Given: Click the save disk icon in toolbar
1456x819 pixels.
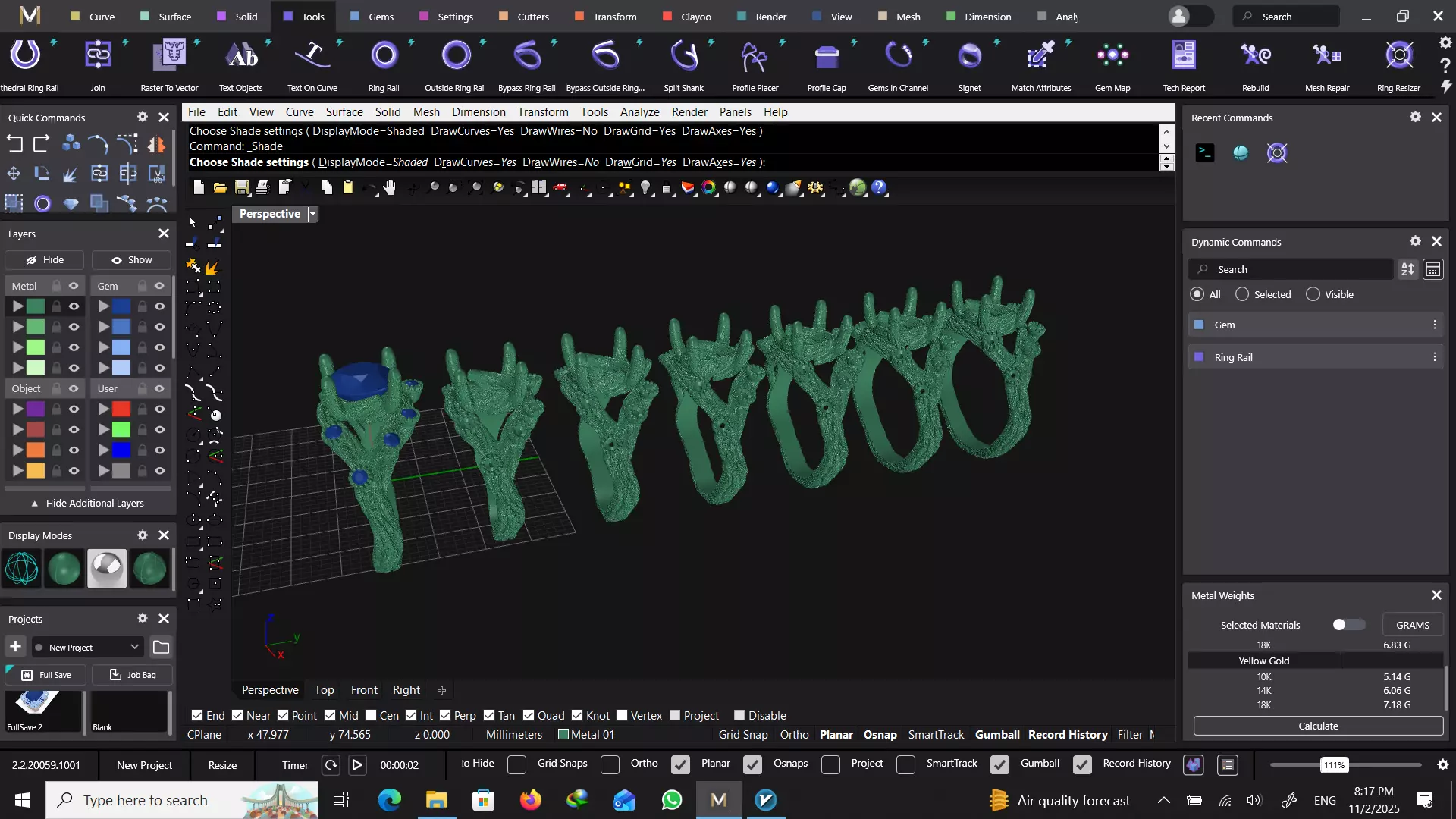Looking at the screenshot, I should coord(242,187).
